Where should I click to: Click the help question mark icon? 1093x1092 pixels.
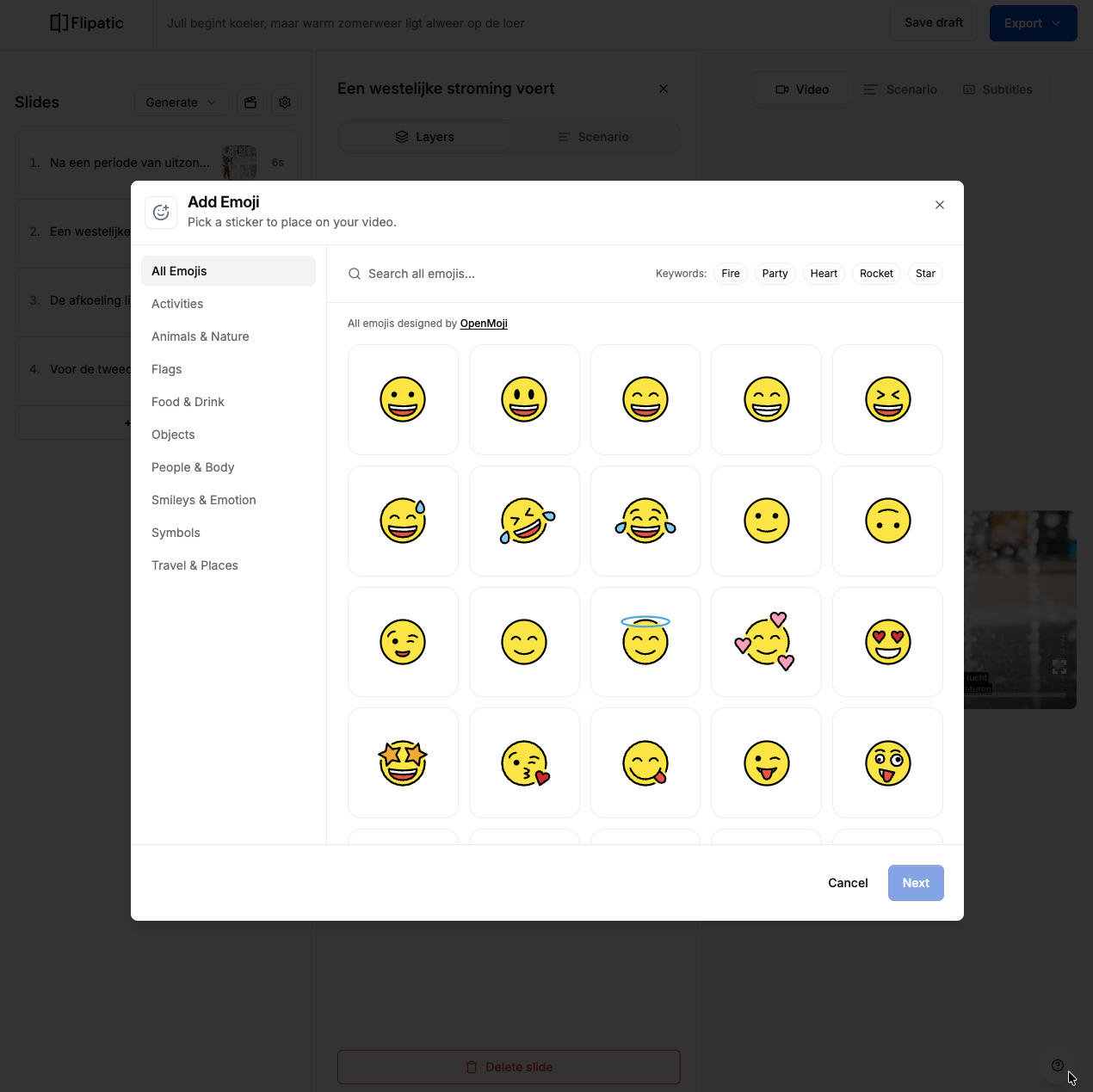point(1058,1065)
